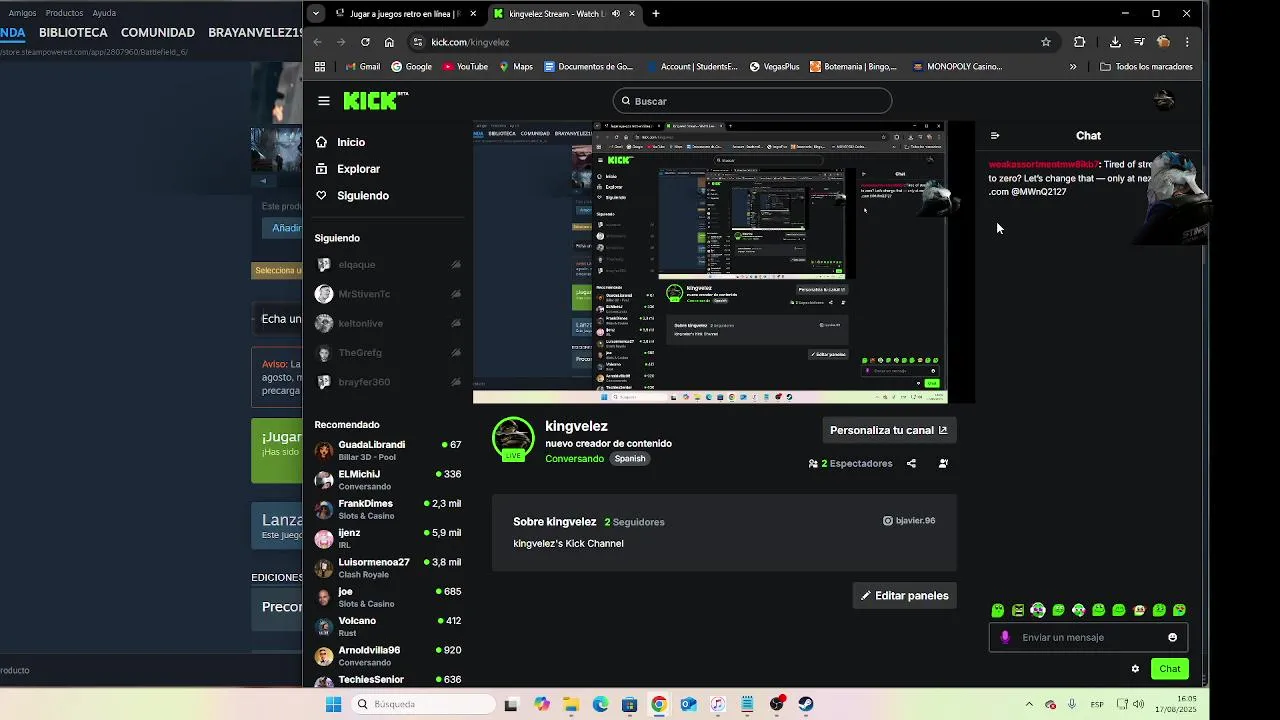Image resolution: width=1280 pixels, height=720 pixels.
Task: Open recommended channel ijenz
Action: point(388,539)
